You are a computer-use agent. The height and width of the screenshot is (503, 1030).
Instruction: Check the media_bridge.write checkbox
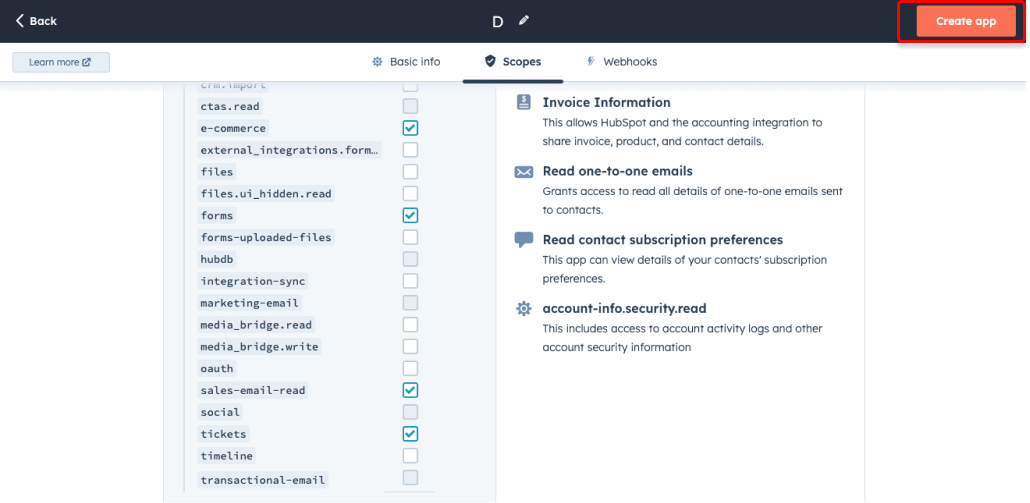tap(411, 346)
